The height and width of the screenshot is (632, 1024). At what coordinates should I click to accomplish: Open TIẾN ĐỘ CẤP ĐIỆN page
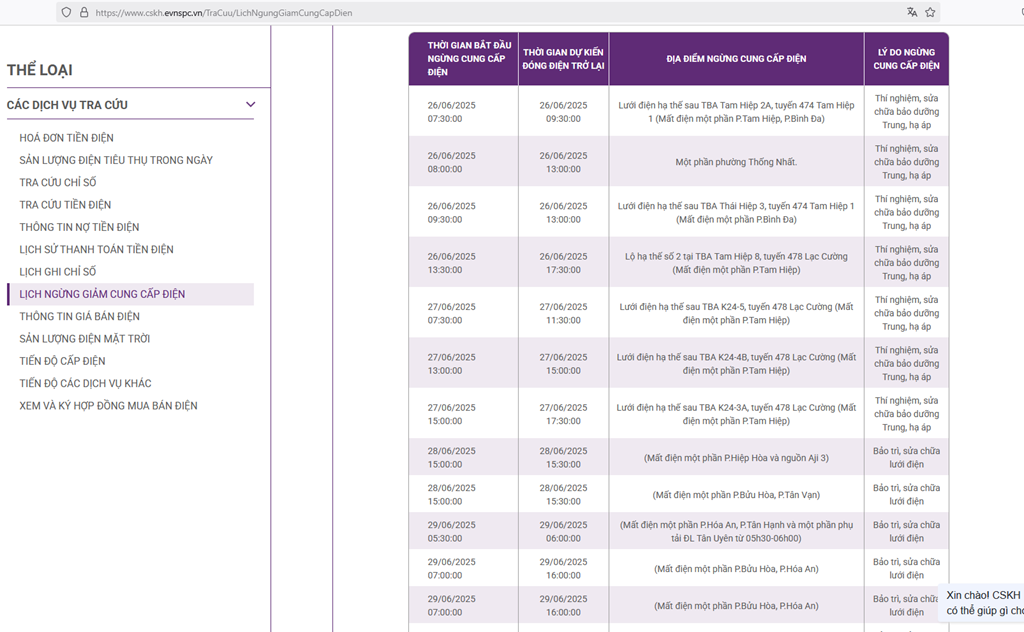click(x=62, y=361)
